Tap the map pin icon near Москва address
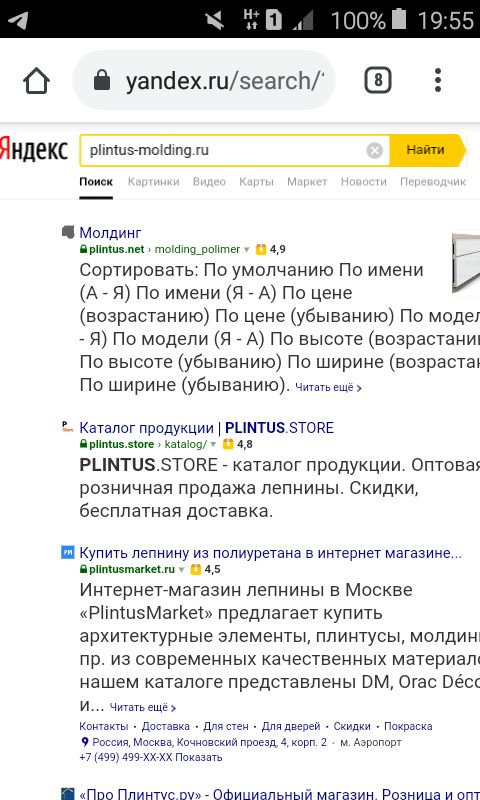Image resolution: width=480 pixels, height=800 pixels. pyautogui.click(x=85, y=742)
